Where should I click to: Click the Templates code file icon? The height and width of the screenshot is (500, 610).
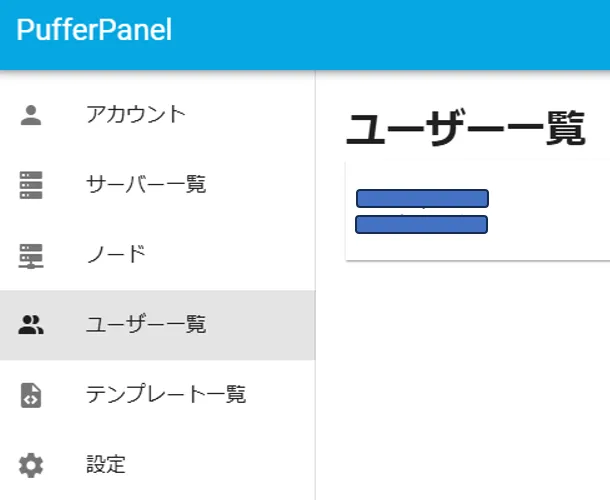click(x=31, y=395)
